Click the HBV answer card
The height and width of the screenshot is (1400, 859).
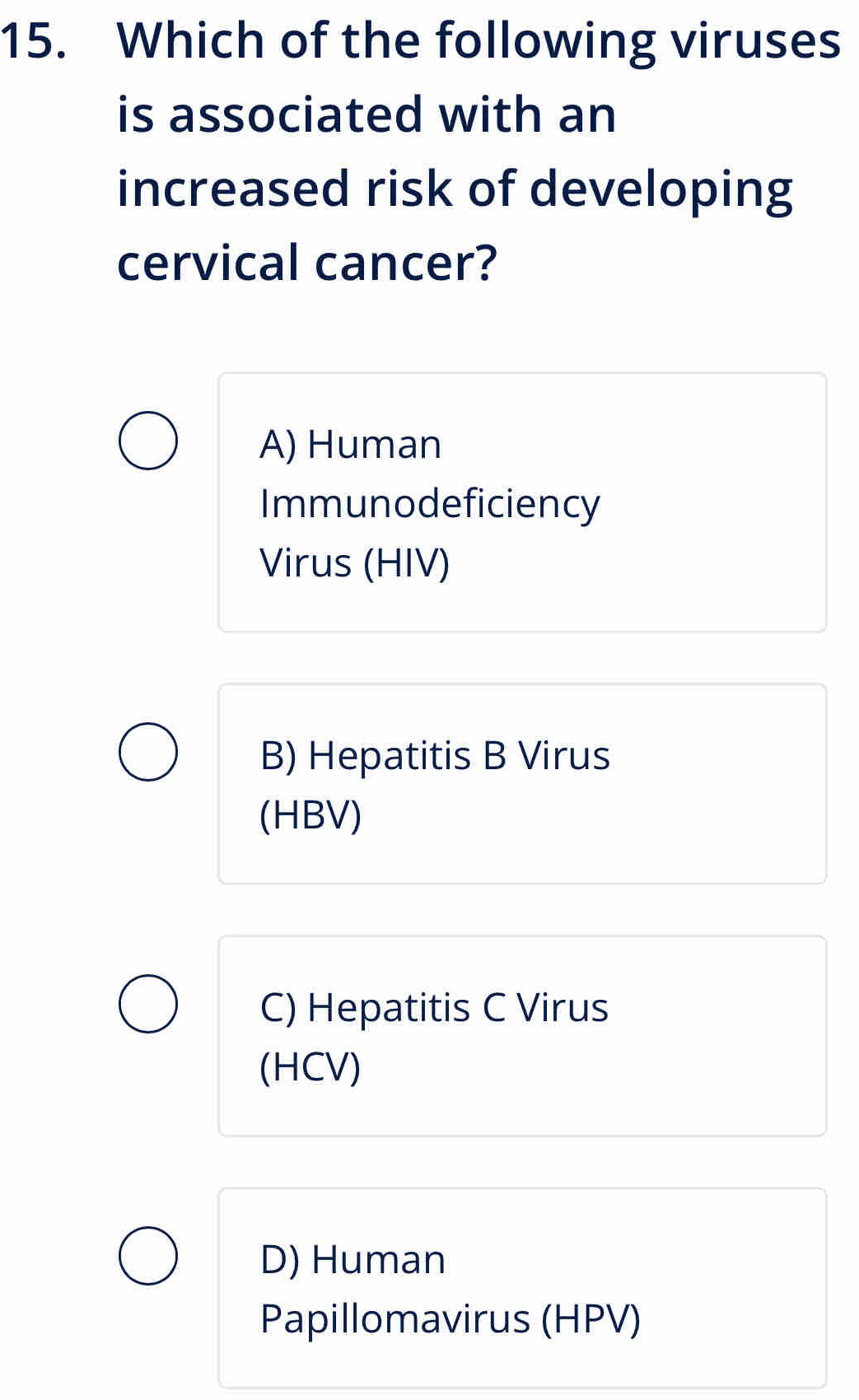pos(522,783)
